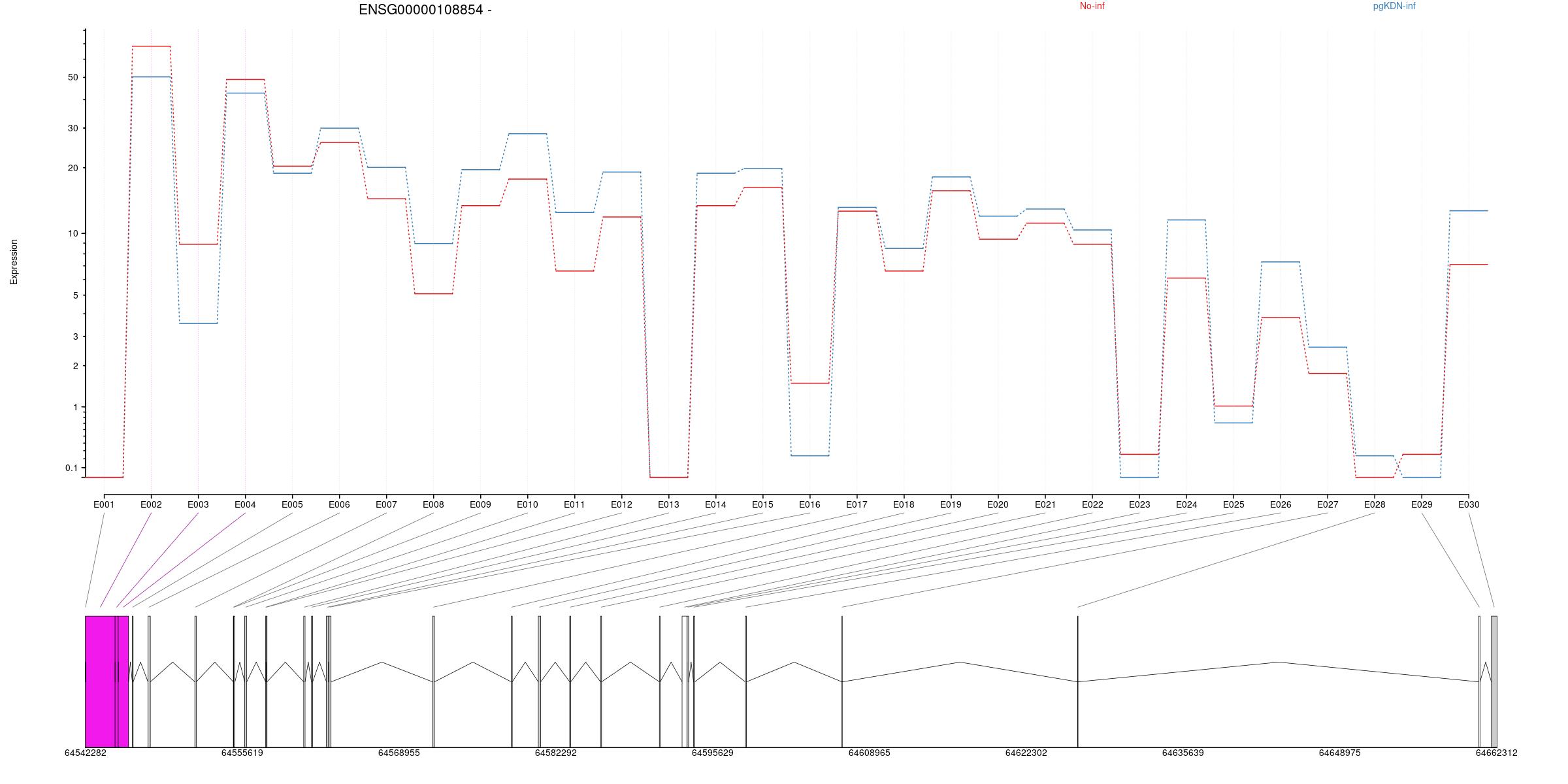The image size is (1568, 784).
Task: Click exon label E009
Action: [480, 504]
